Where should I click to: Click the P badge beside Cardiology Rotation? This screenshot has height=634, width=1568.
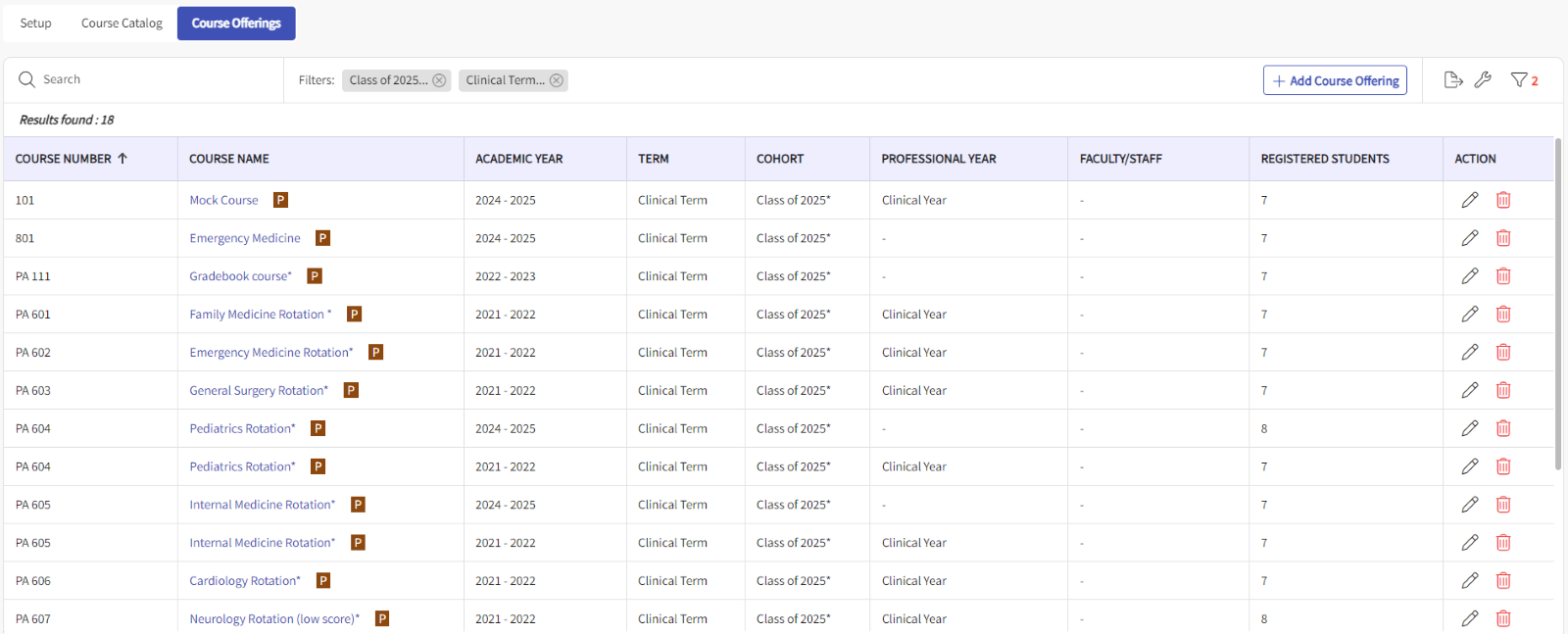pyautogui.click(x=323, y=581)
